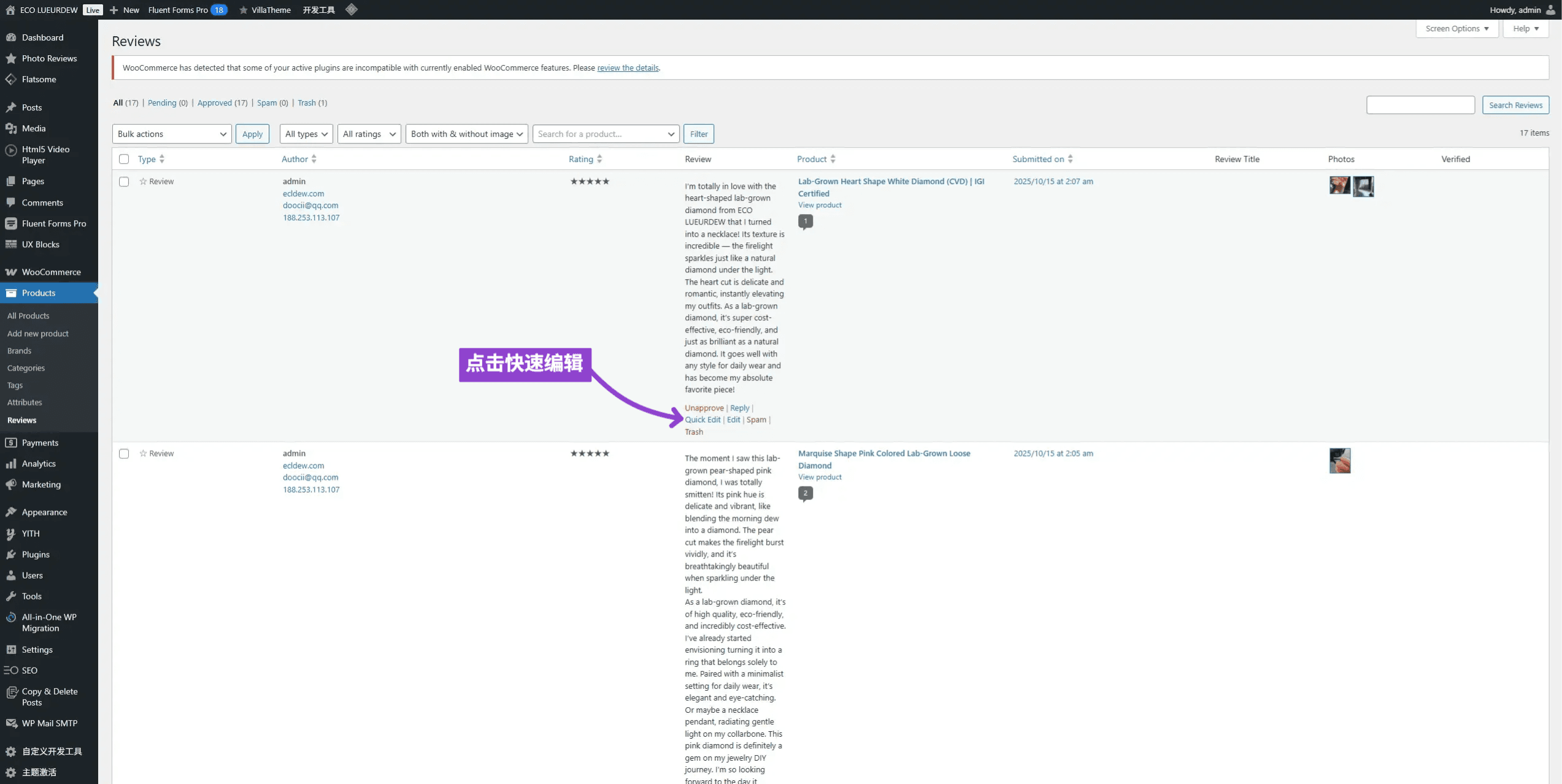Open the All Products submenu item
The image size is (1562, 784).
(28, 315)
